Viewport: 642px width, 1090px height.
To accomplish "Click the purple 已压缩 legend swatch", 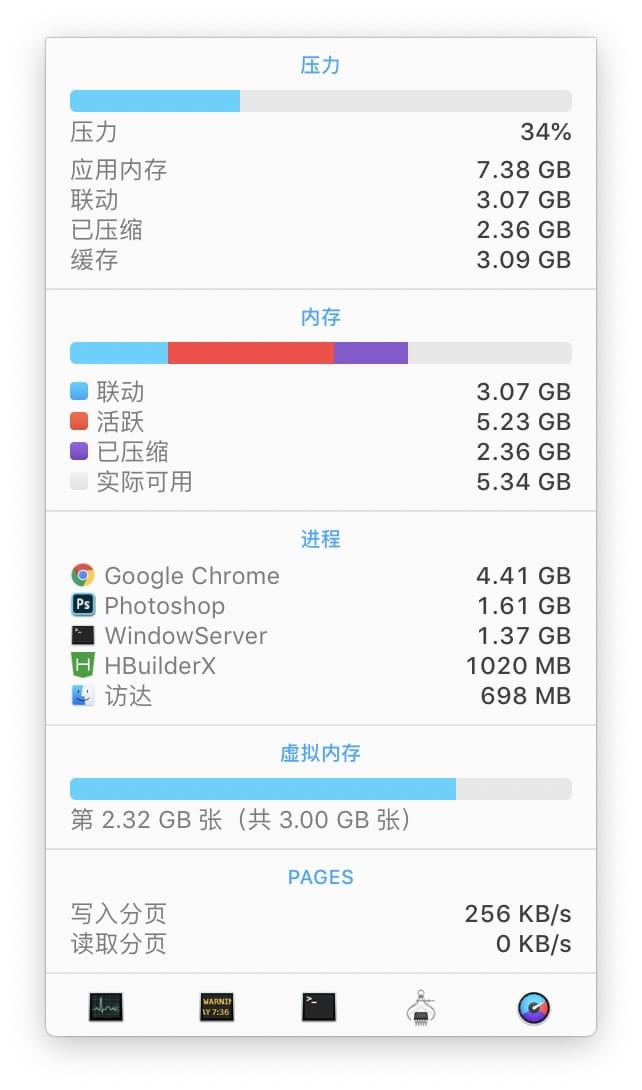I will (79, 451).
